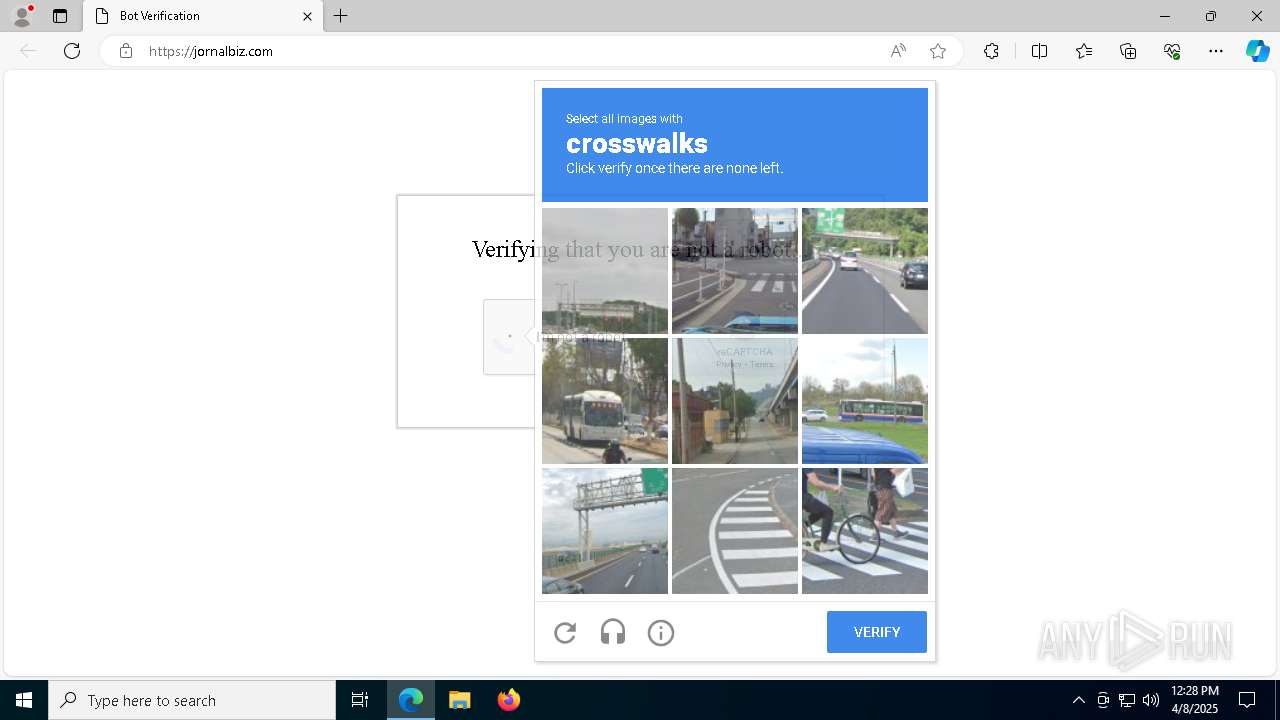1280x720 pixels.
Task: Open the Windows Start menu
Action: pyautogui.click(x=24, y=700)
